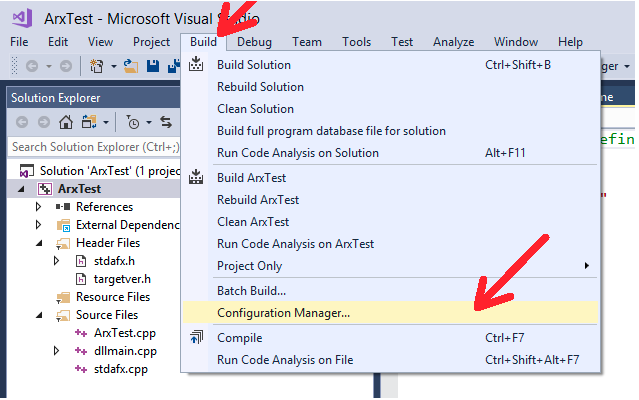Expand the dllmain.cpp node arrow

click(57, 351)
